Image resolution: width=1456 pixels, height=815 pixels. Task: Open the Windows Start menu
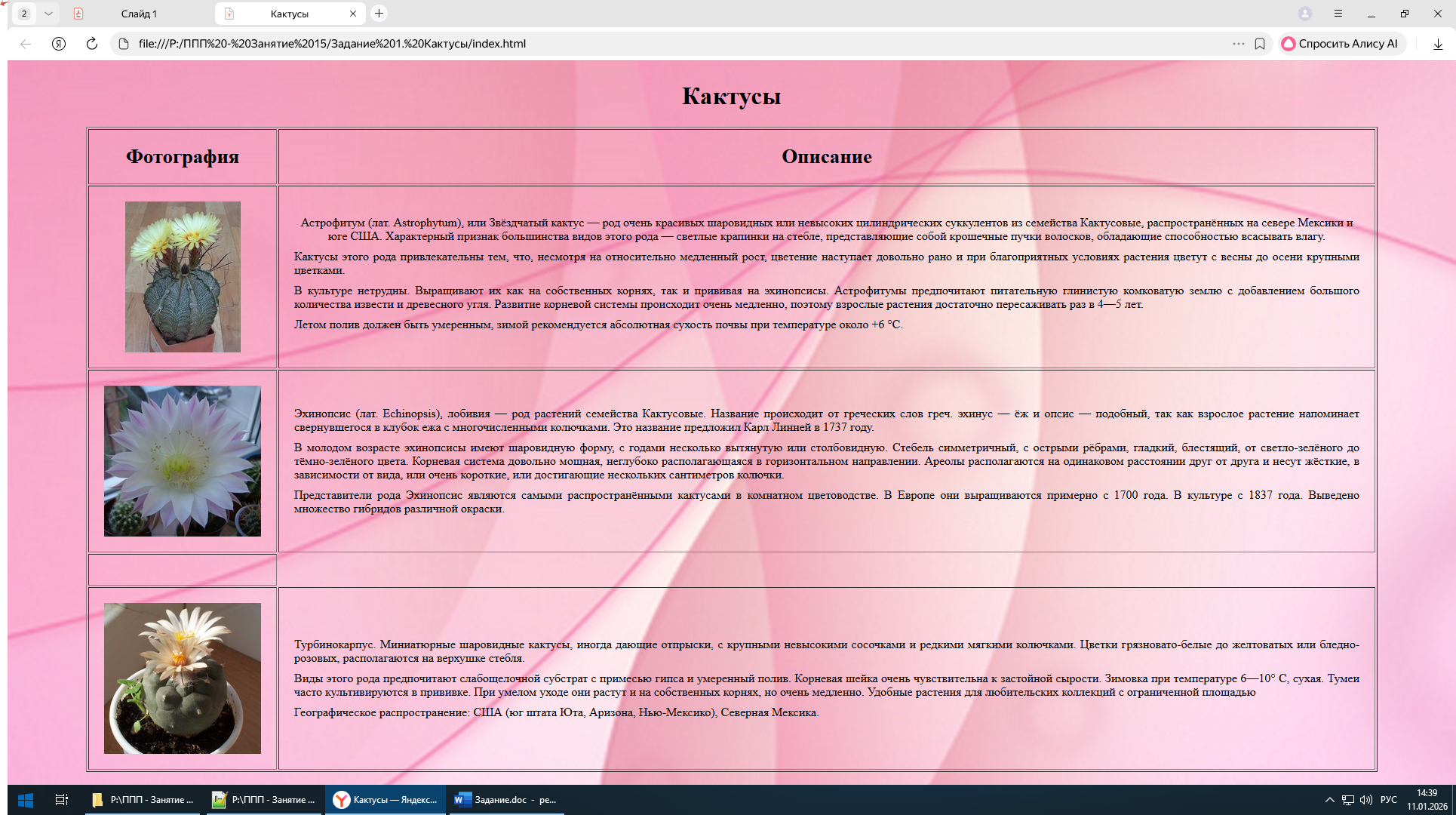(25, 800)
